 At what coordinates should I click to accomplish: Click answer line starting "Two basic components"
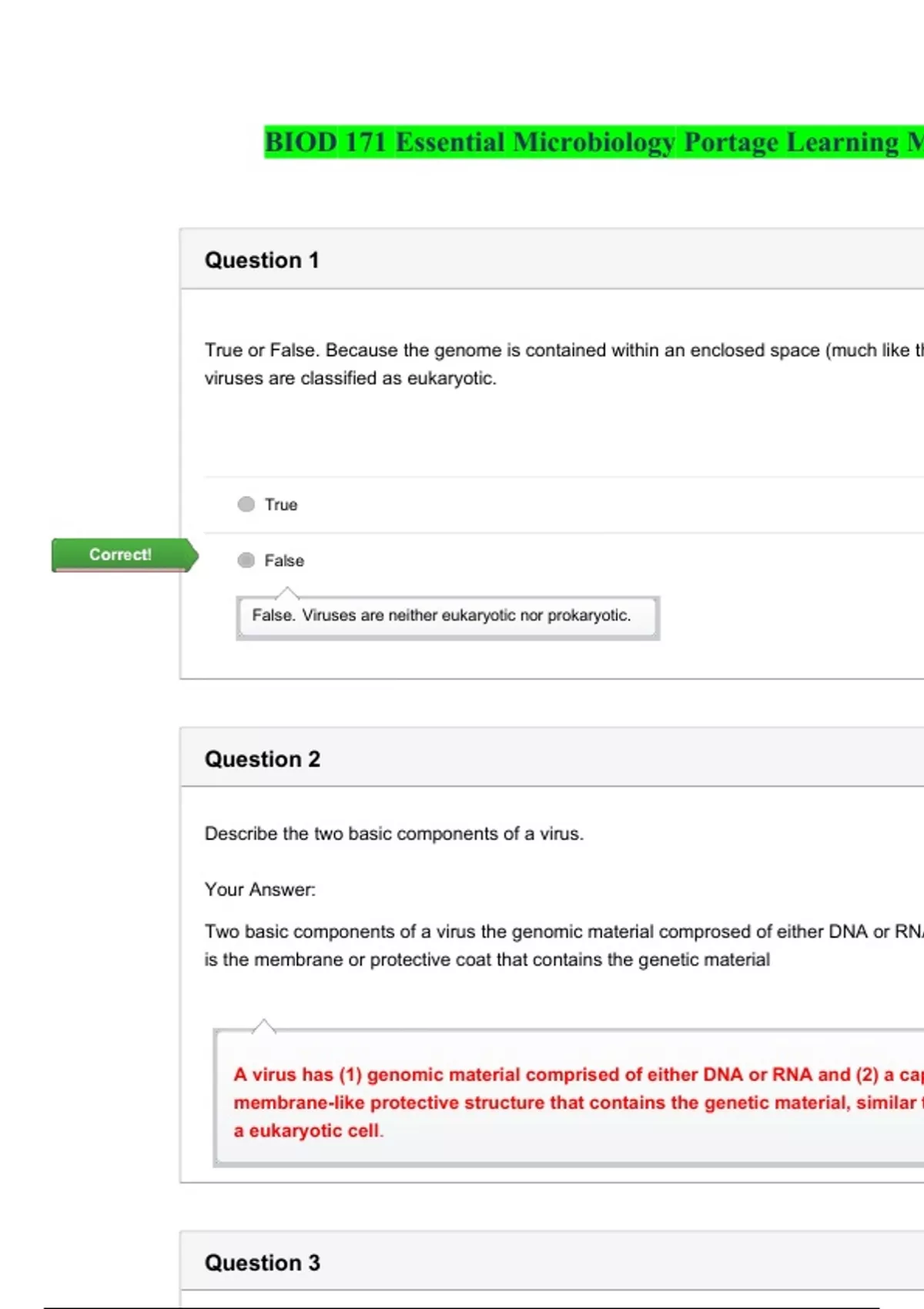[562, 932]
